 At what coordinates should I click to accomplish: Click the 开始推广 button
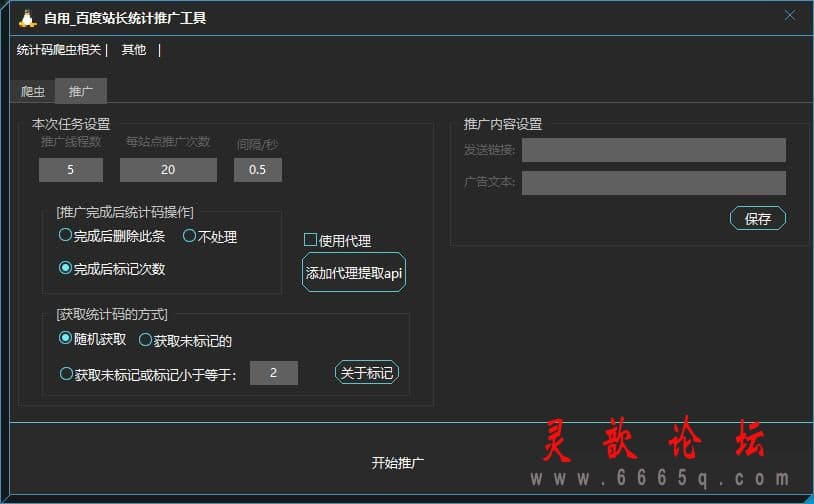tap(397, 462)
